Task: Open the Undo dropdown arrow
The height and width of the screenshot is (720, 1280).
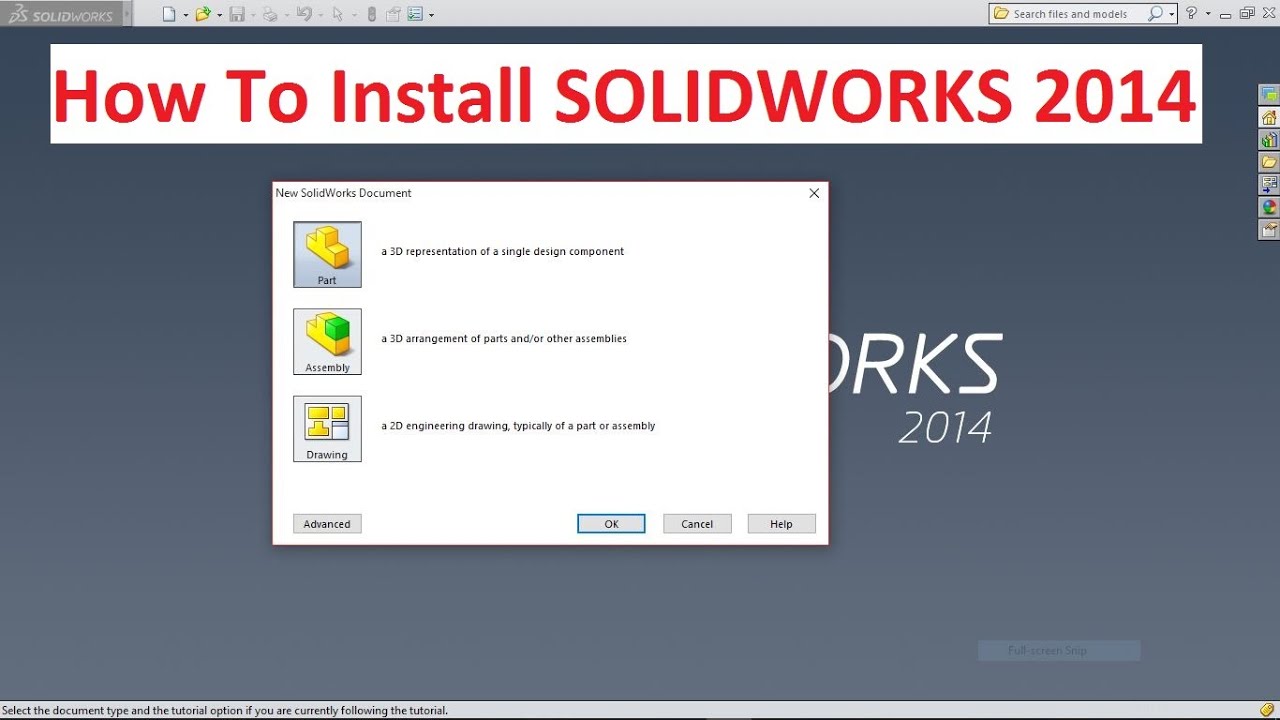Action: [x=320, y=15]
